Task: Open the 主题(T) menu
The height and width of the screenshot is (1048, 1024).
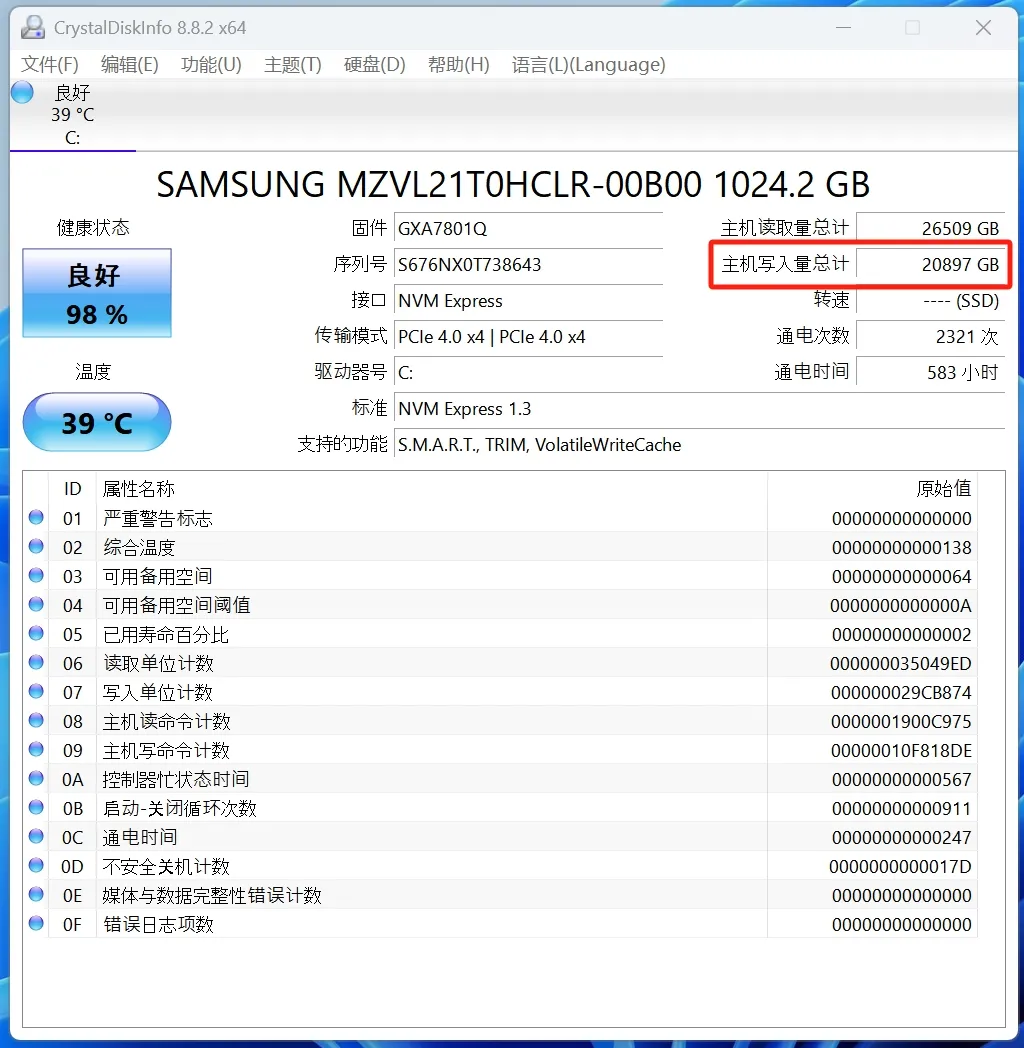Action: [x=293, y=65]
